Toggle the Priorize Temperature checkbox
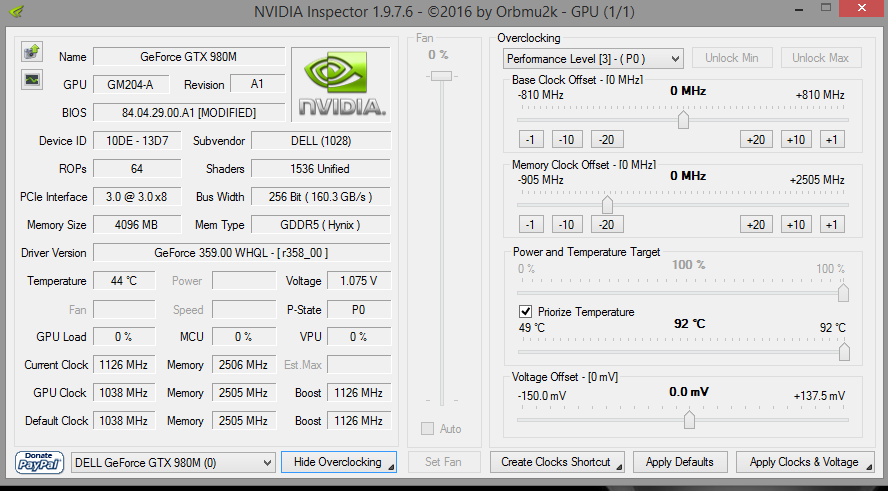The image size is (888, 491). tap(525, 311)
